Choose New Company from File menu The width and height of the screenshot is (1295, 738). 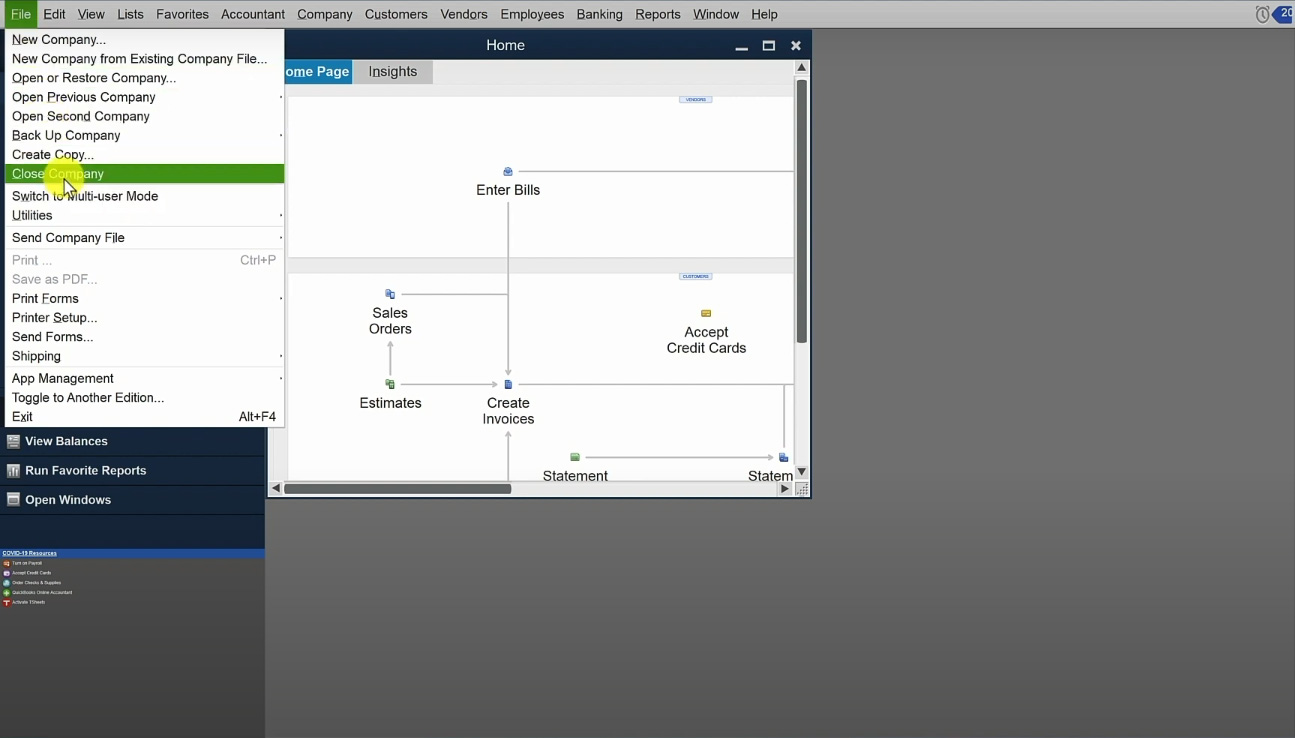click(145, 39)
